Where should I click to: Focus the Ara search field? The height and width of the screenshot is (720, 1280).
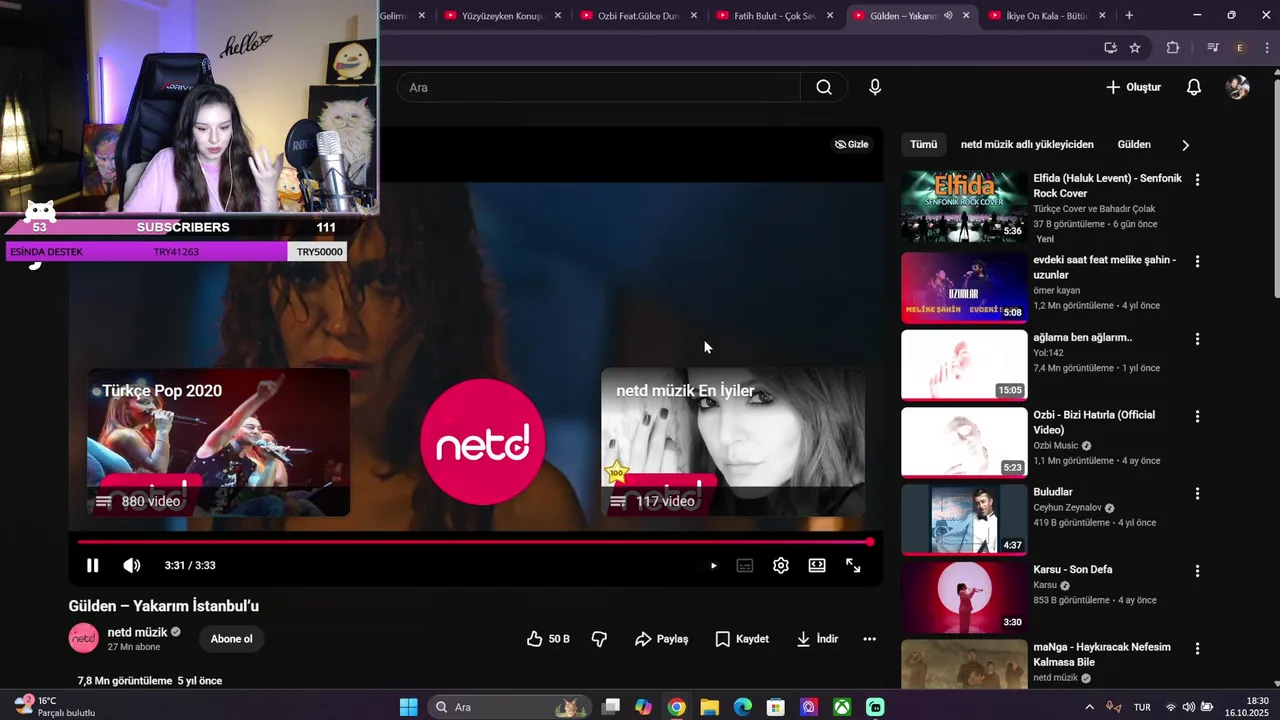click(x=600, y=87)
